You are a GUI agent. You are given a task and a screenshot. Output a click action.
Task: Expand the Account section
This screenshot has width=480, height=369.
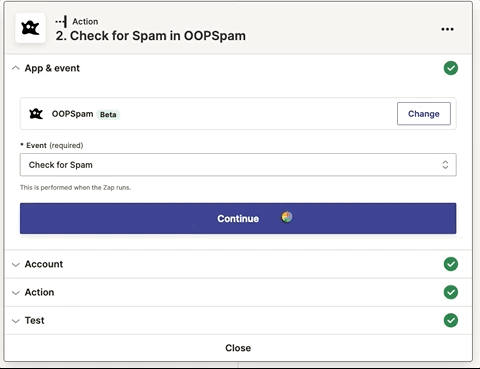pos(16,265)
